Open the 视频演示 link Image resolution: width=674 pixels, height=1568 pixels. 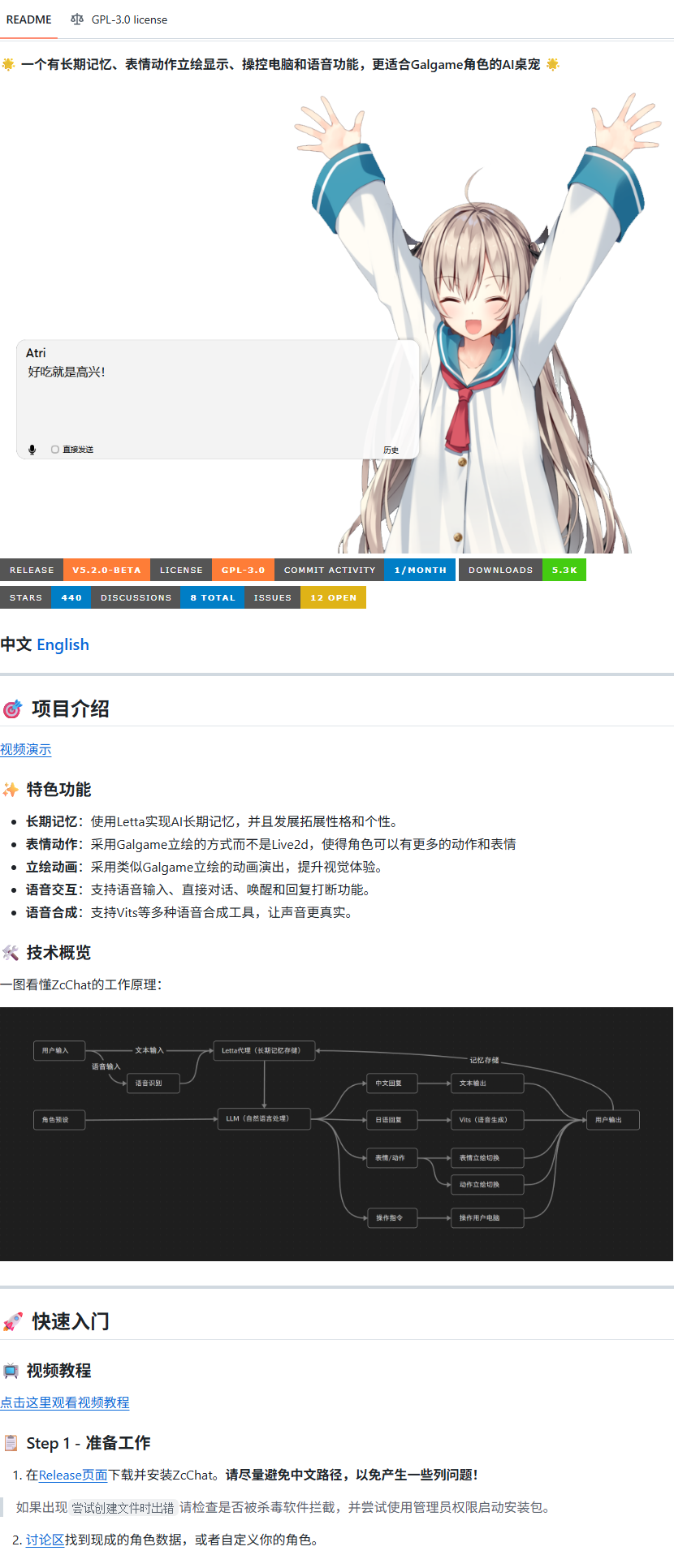26,749
